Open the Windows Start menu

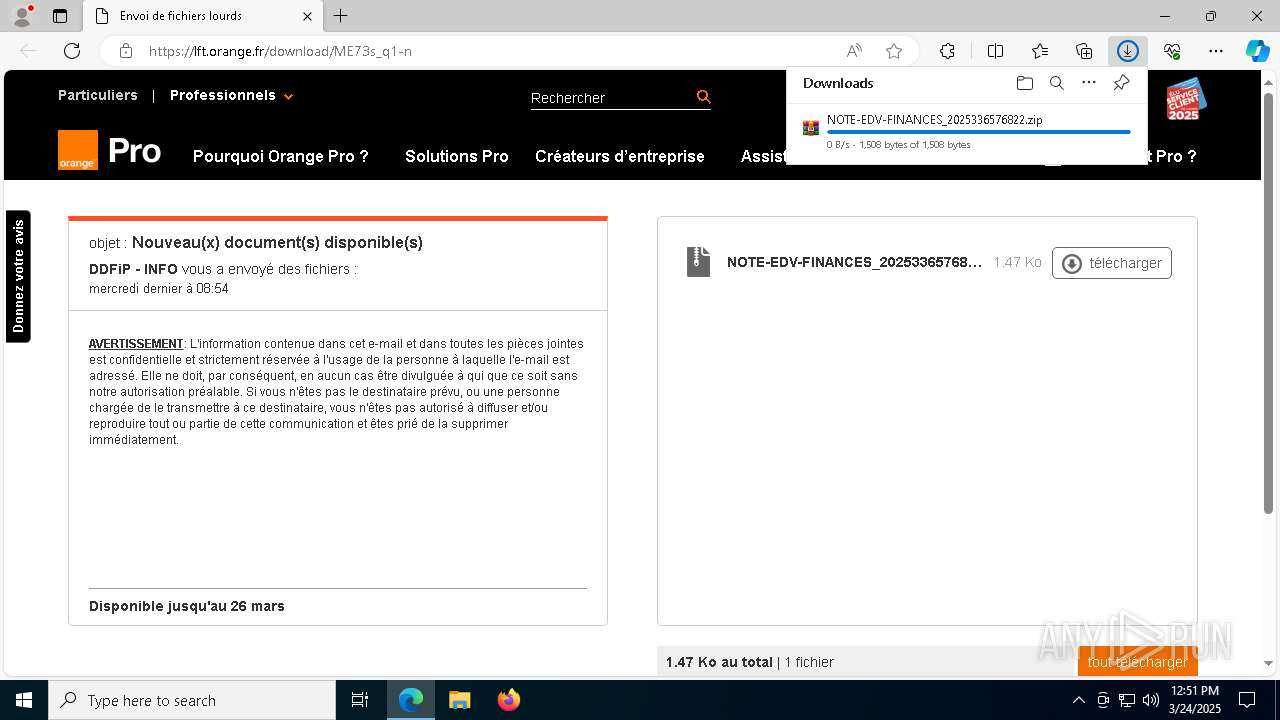[x=23, y=700]
